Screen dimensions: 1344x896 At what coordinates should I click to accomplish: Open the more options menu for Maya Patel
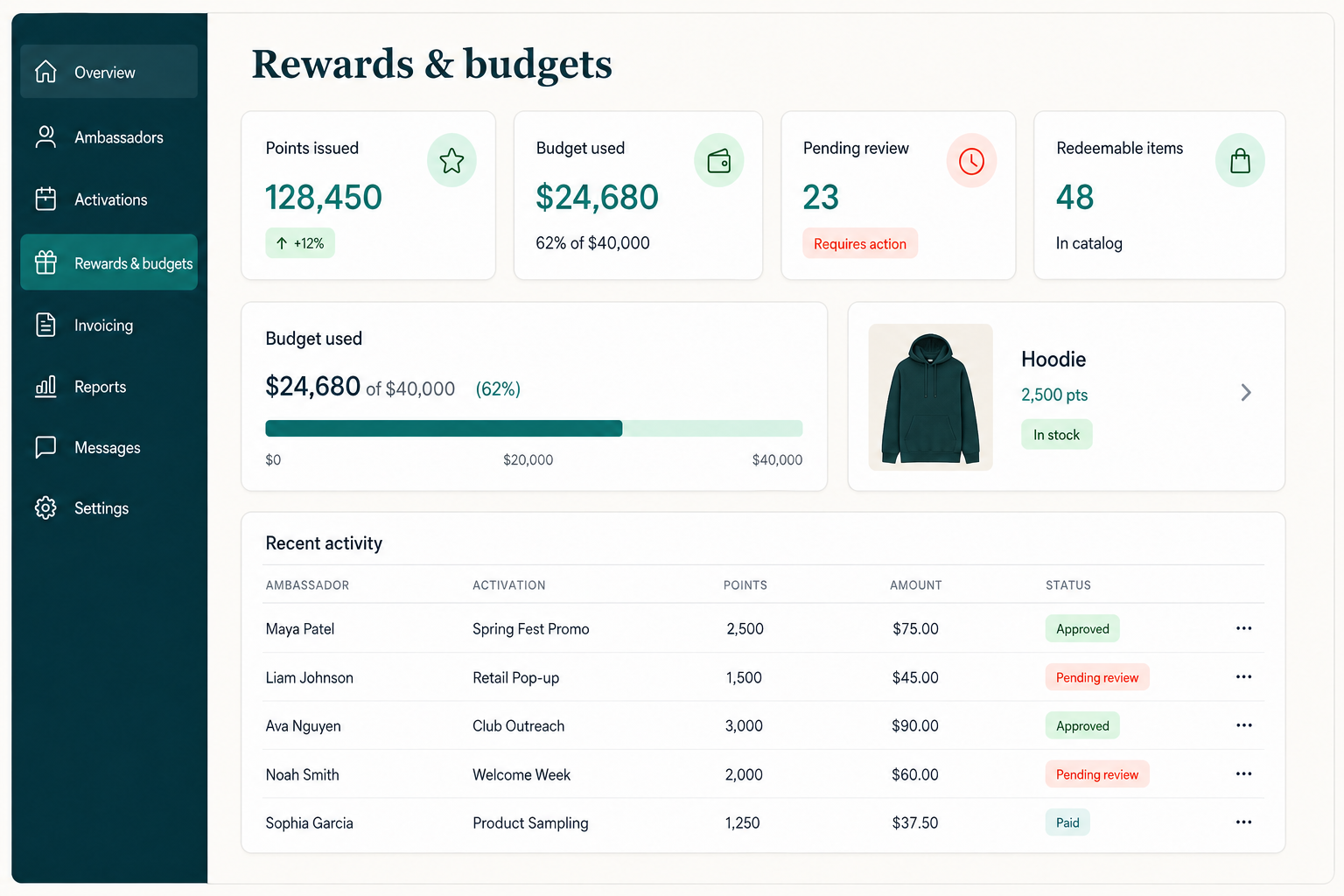[1243, 628]
